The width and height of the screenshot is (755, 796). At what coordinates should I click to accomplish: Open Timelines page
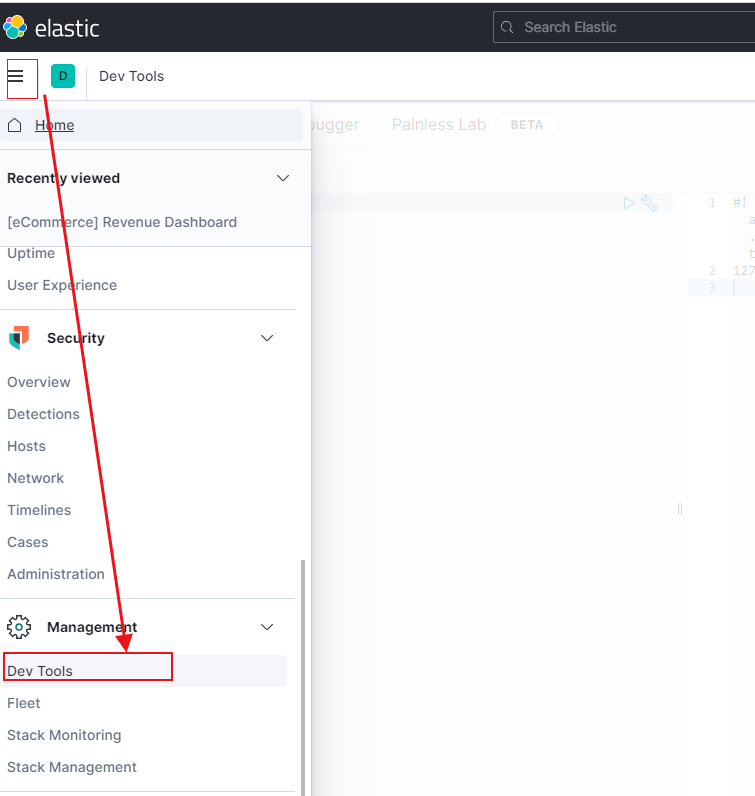pos(39,510)
